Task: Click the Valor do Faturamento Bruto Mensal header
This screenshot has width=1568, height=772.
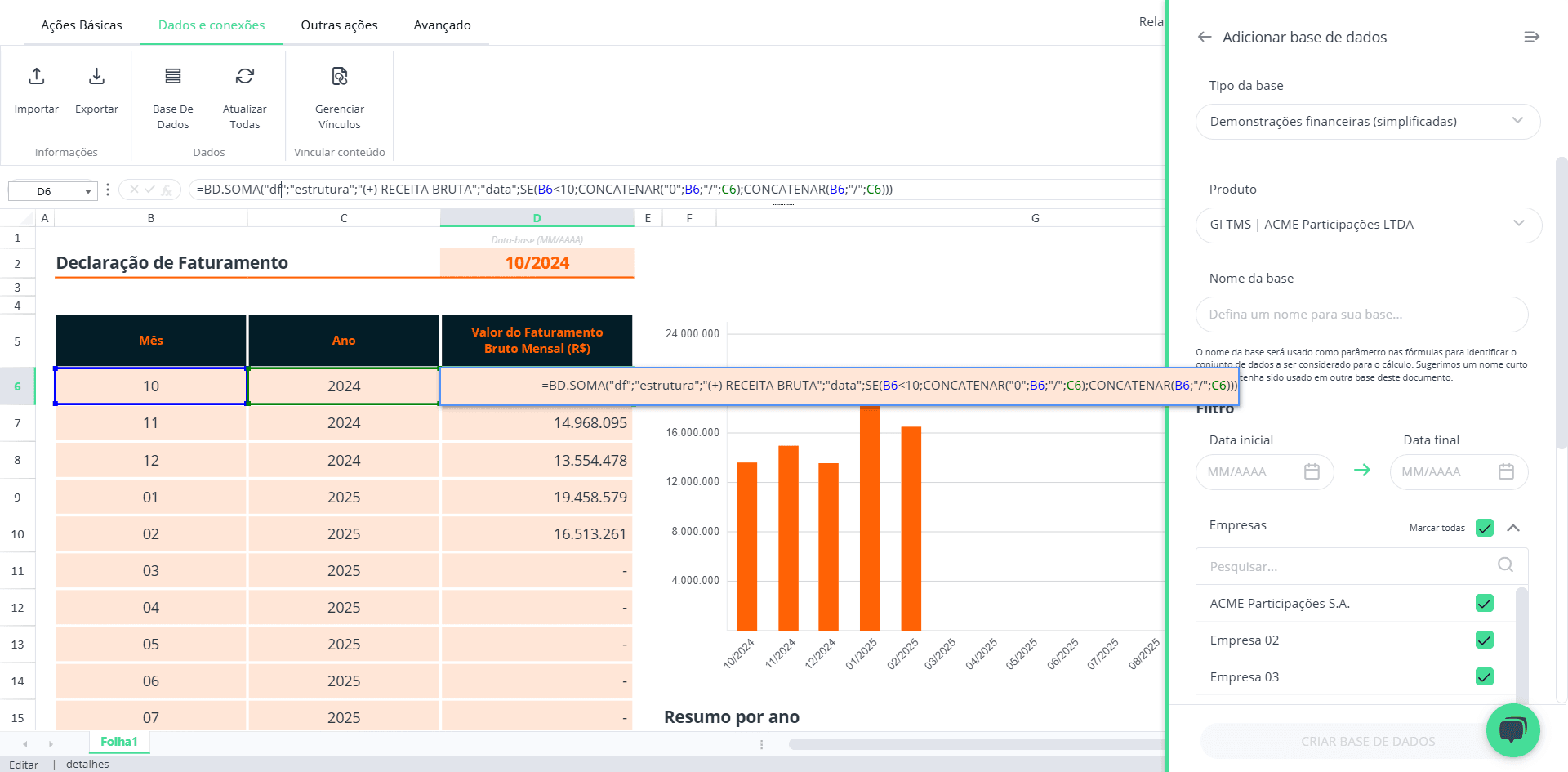Action: click(x=537, y=341)
